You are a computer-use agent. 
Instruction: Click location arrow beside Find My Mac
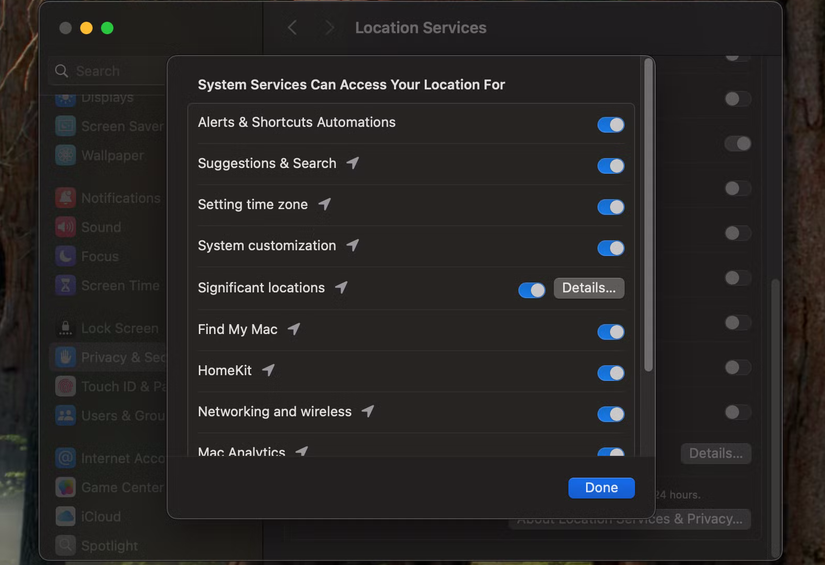coord(294,329)
